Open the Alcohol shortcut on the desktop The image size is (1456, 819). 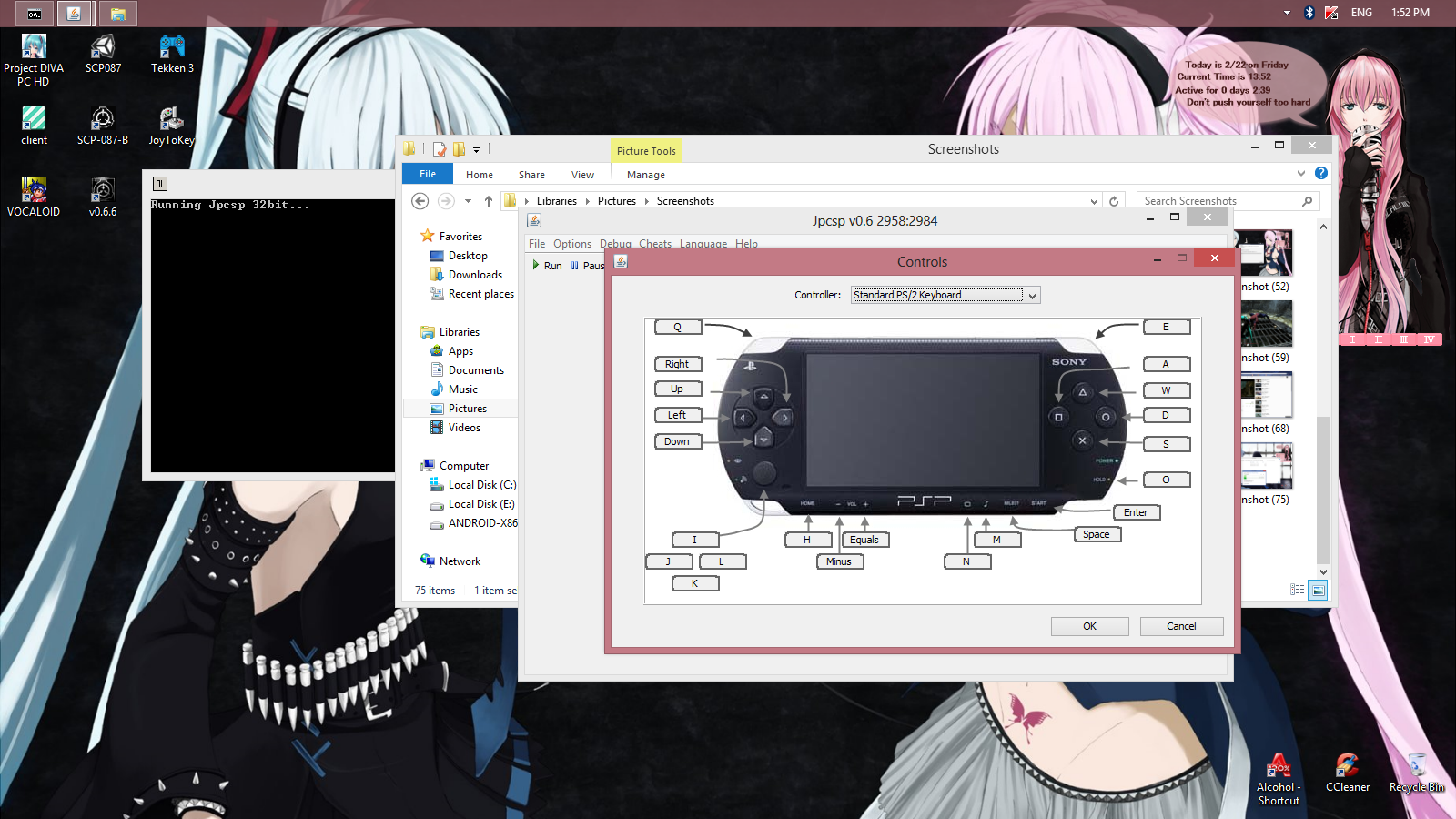(1279, 780)
